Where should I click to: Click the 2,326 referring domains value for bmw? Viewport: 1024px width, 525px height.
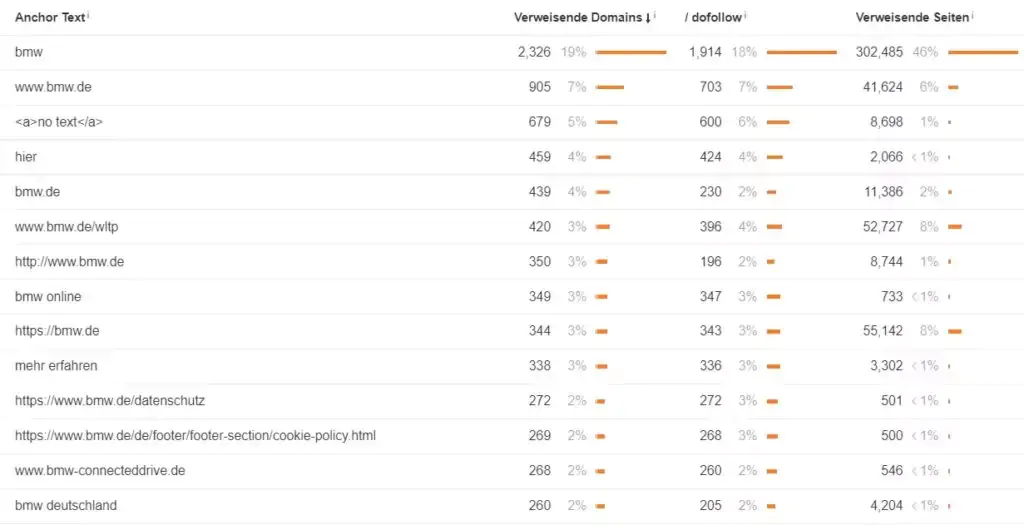(534, 52)
